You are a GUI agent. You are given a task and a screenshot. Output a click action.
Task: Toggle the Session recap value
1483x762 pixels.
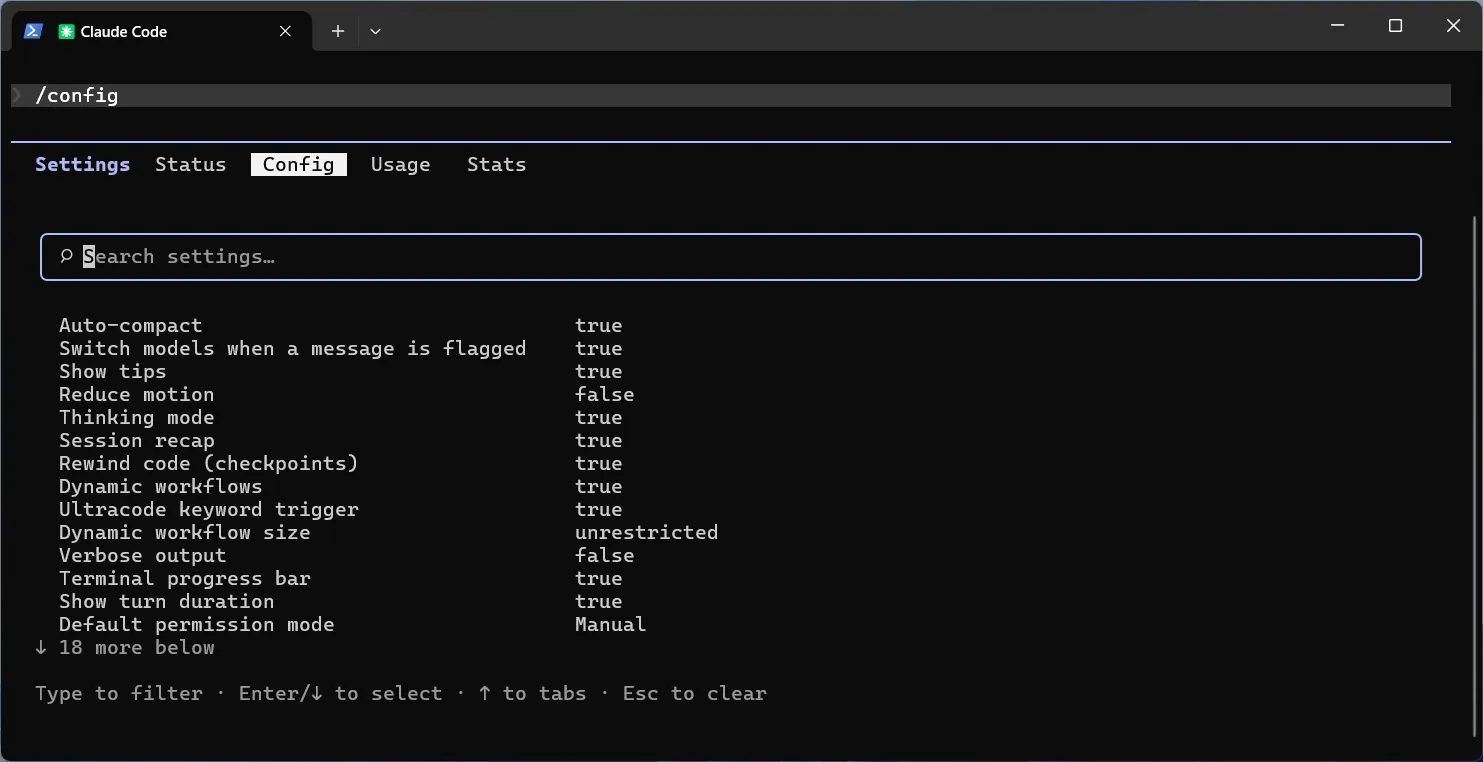(599, 441)
